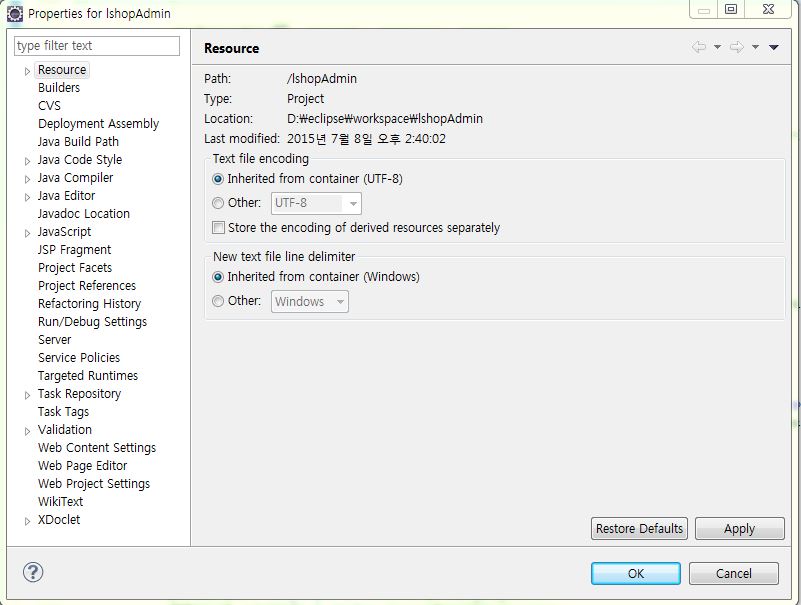Expand the Java Code Style tree node
Screen dimensions: 801x605
pyautogui.click(x=28, y=160)
